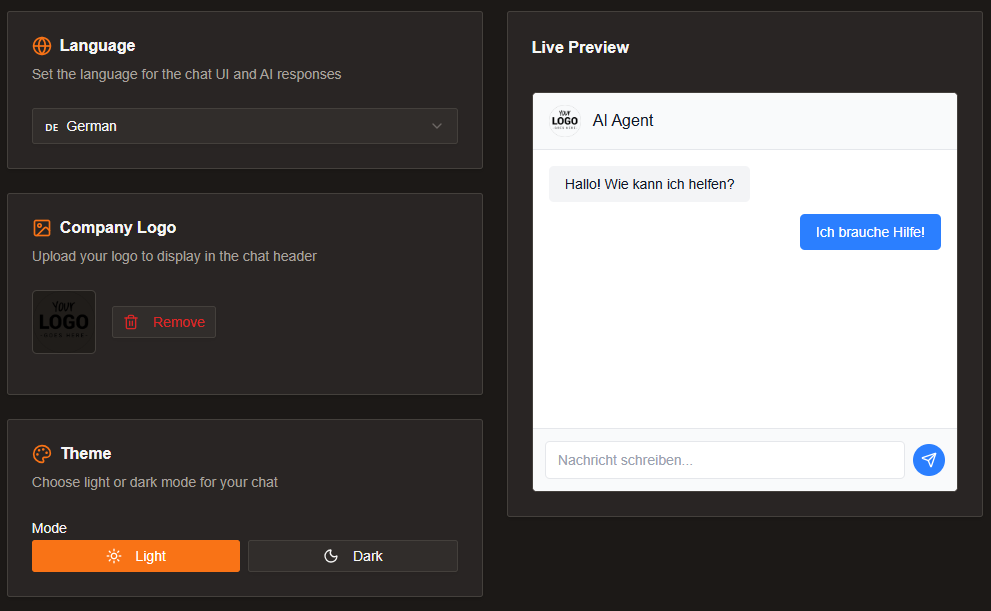
Task: Click the language dropdown chevron arrow
Action: click(x=437, y=126)
